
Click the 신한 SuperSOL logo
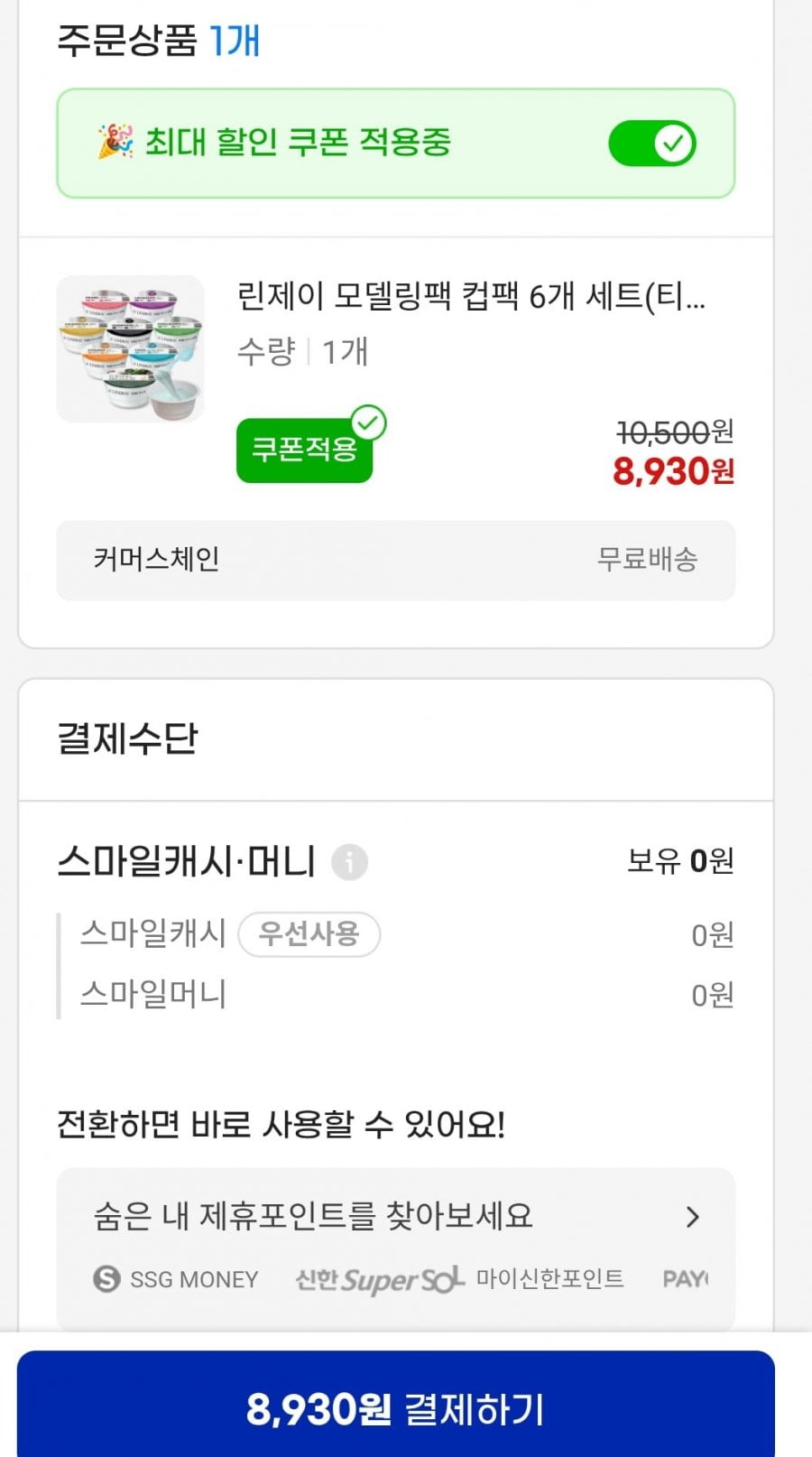(x=379, y=1279)
